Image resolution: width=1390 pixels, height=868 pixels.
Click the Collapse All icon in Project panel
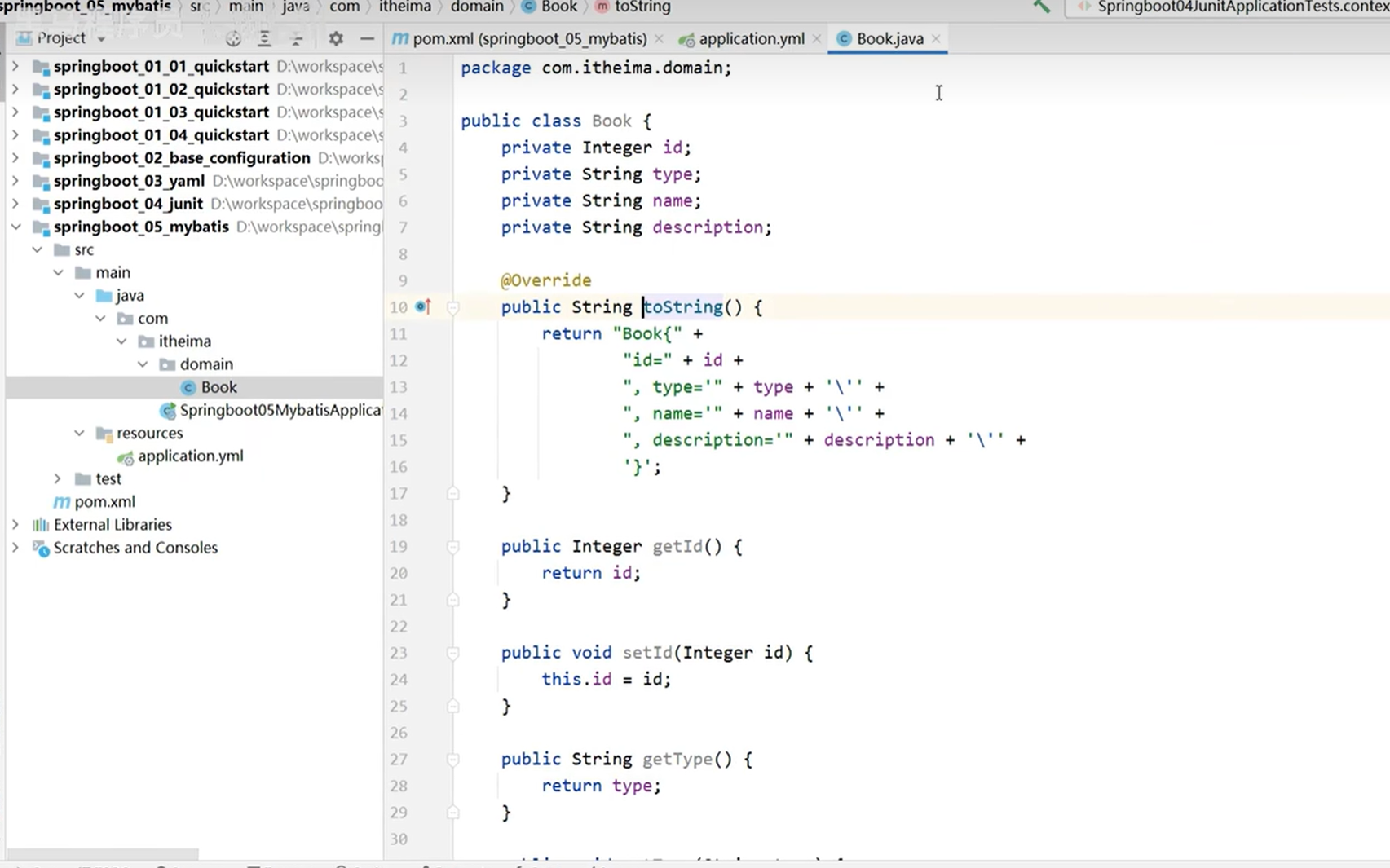pos(297,38)
